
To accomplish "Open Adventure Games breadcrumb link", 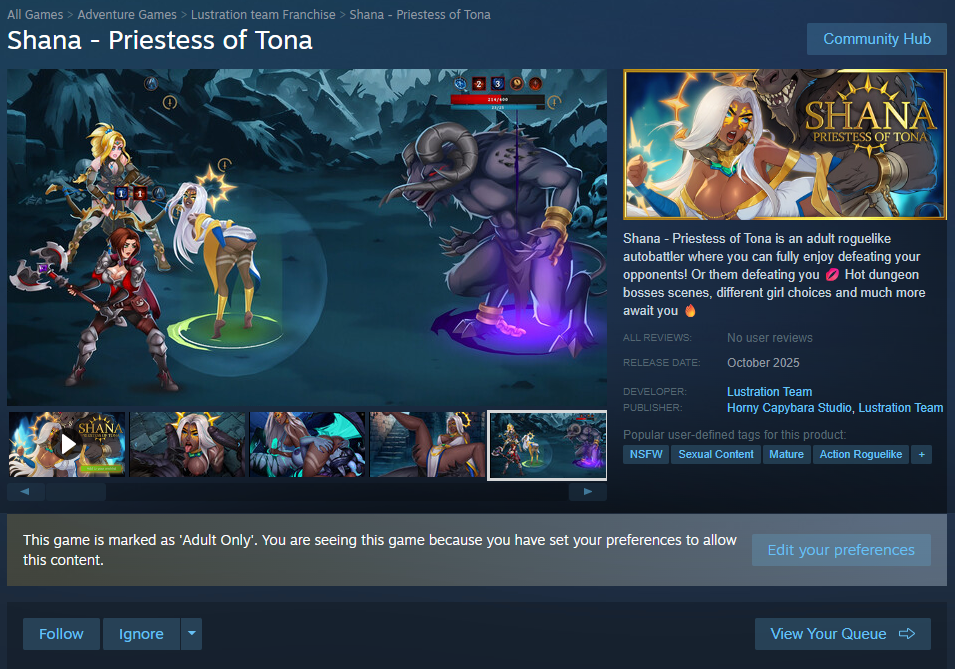I will [x=127, y=15].
